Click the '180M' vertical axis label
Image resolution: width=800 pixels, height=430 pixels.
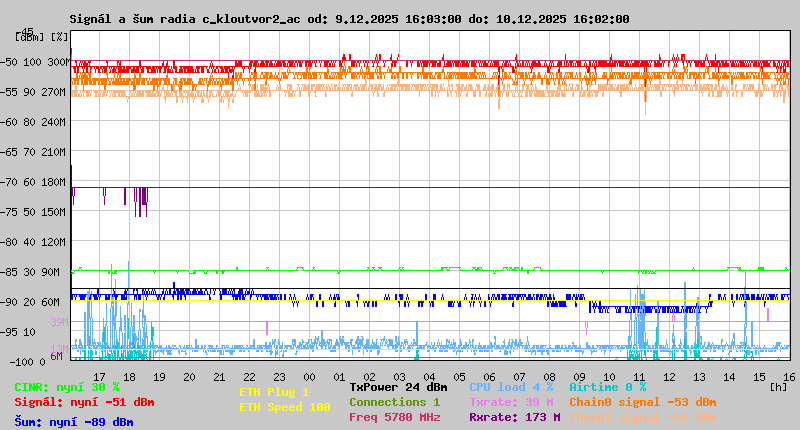coord(54,183)
